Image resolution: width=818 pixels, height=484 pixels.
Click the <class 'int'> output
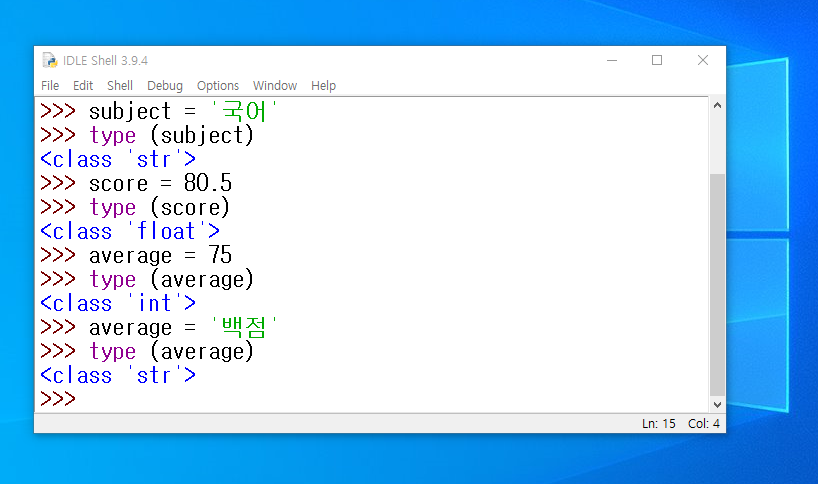point(118,303)
